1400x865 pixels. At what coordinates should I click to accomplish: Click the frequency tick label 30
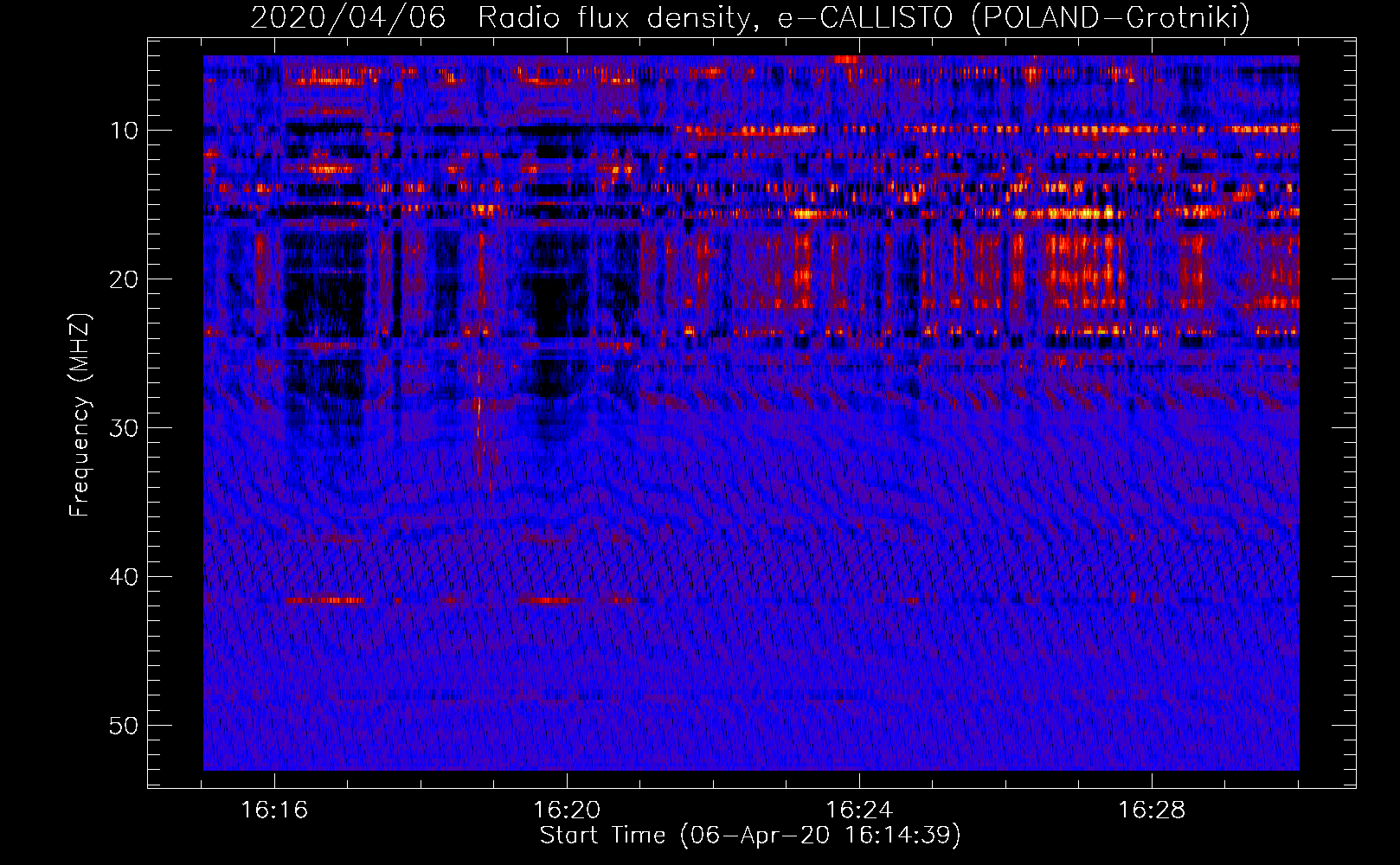tap(125, 428)
